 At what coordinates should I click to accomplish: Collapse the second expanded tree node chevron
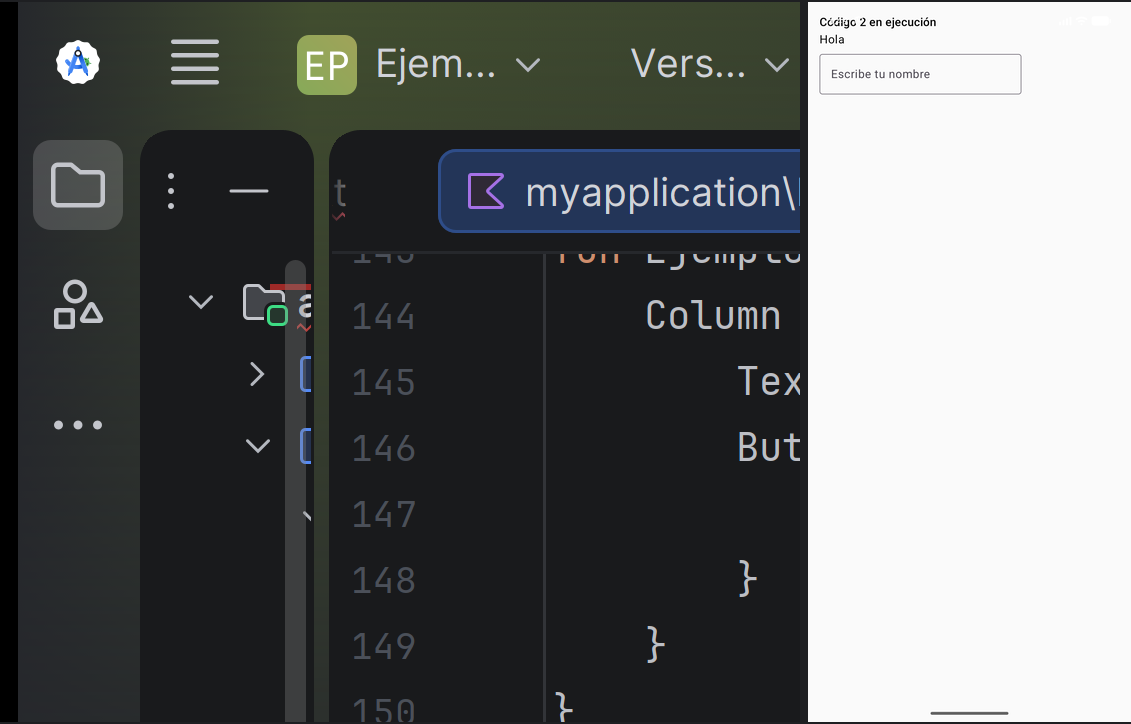(258, 446)
